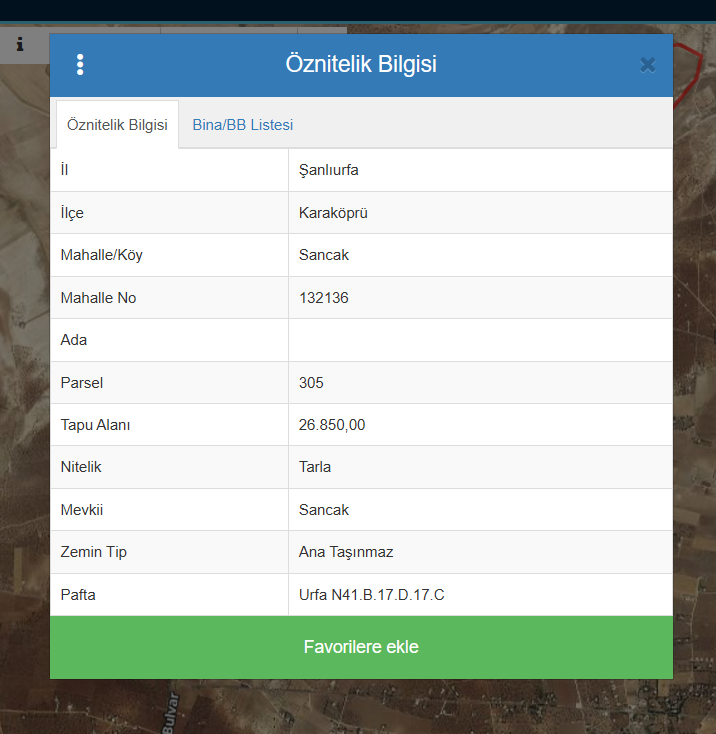
Task: Click the Mahalle No value 132136
Action: click(324, 298)
